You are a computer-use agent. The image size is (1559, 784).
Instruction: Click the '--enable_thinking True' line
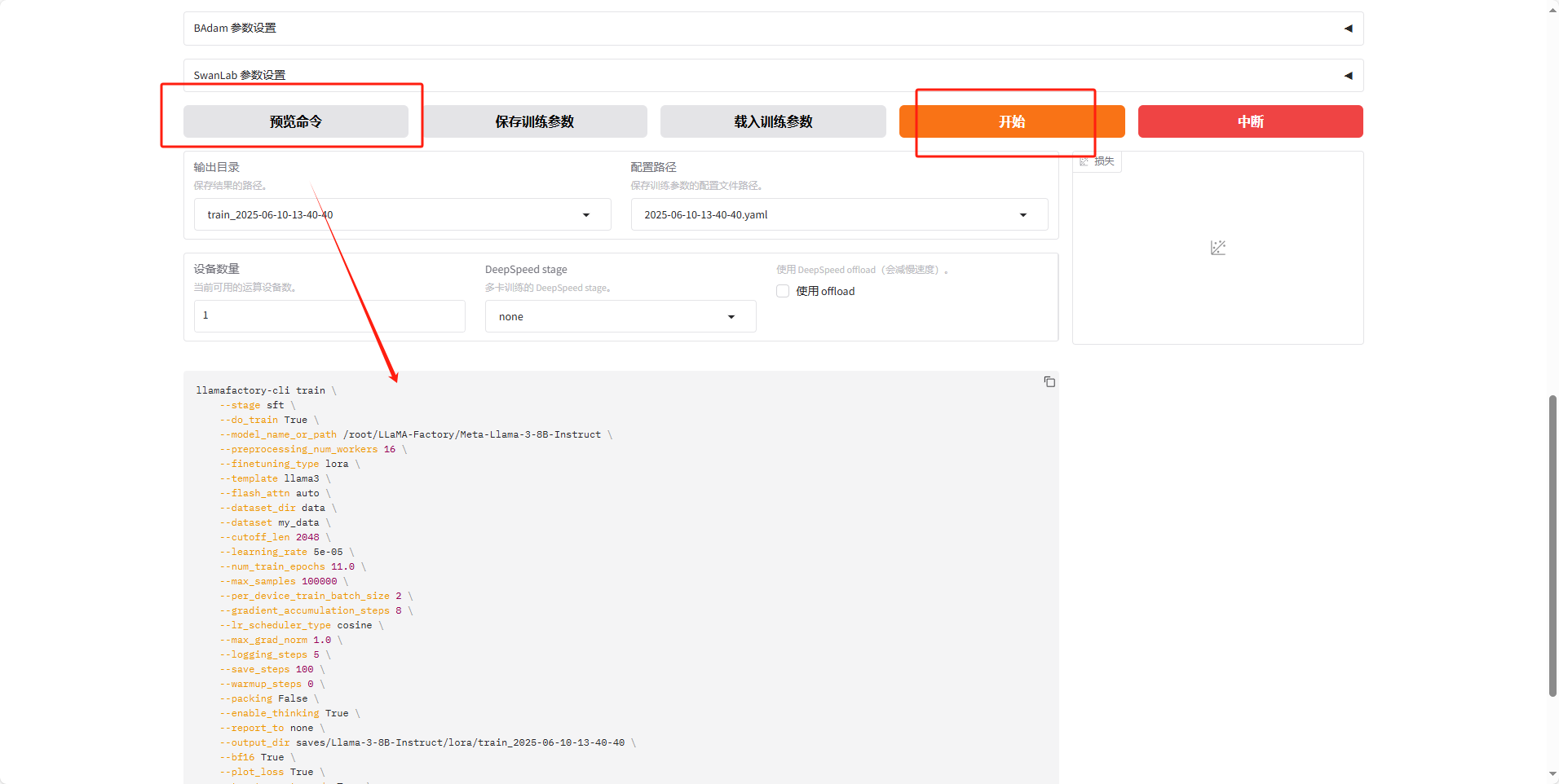289,713
